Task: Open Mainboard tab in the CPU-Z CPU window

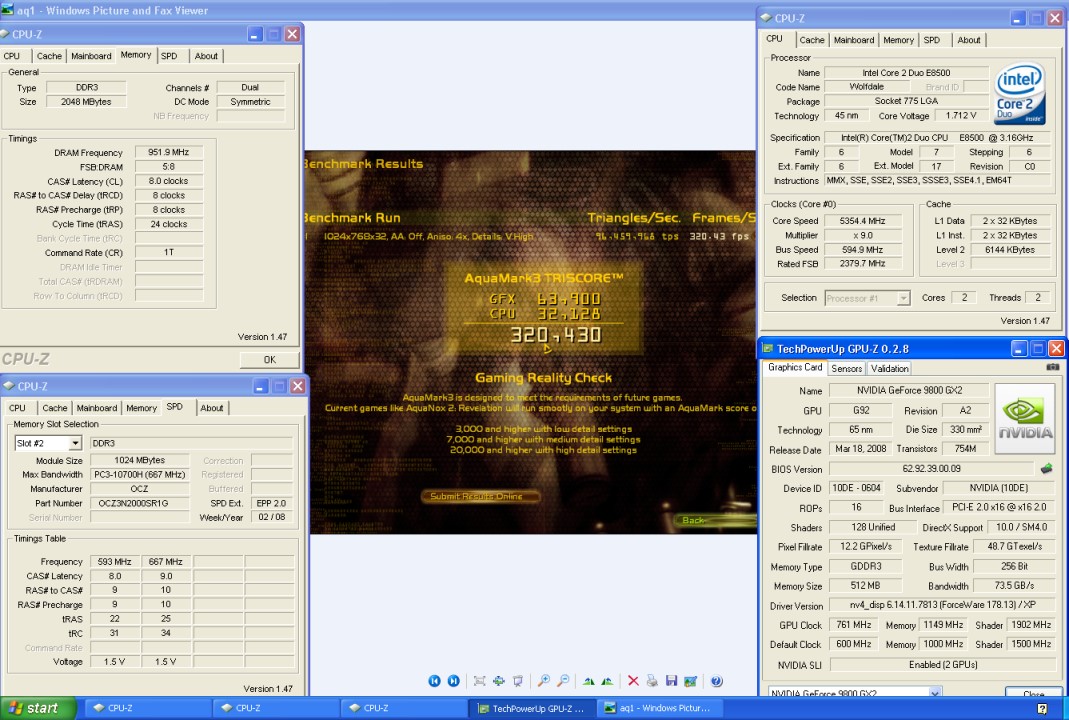Action: pos(854,40)
